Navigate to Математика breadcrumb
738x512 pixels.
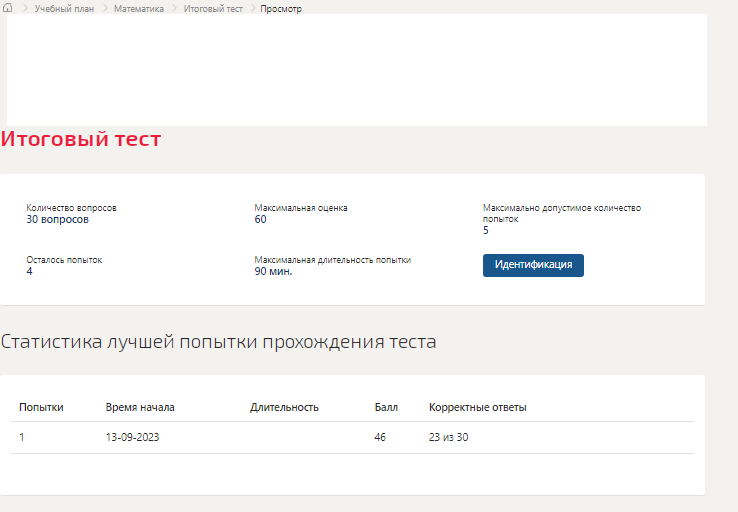(x=139, y=8)
